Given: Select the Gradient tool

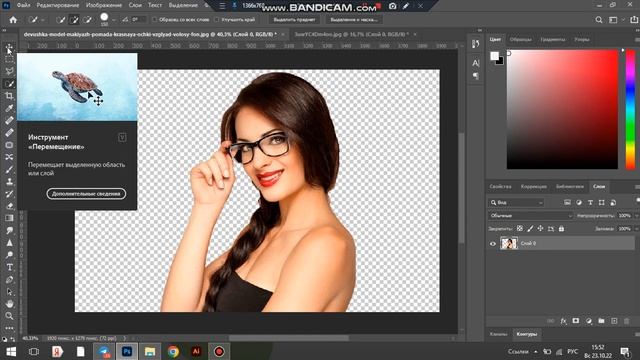Looking at the screenshot, I should (9, 218).
